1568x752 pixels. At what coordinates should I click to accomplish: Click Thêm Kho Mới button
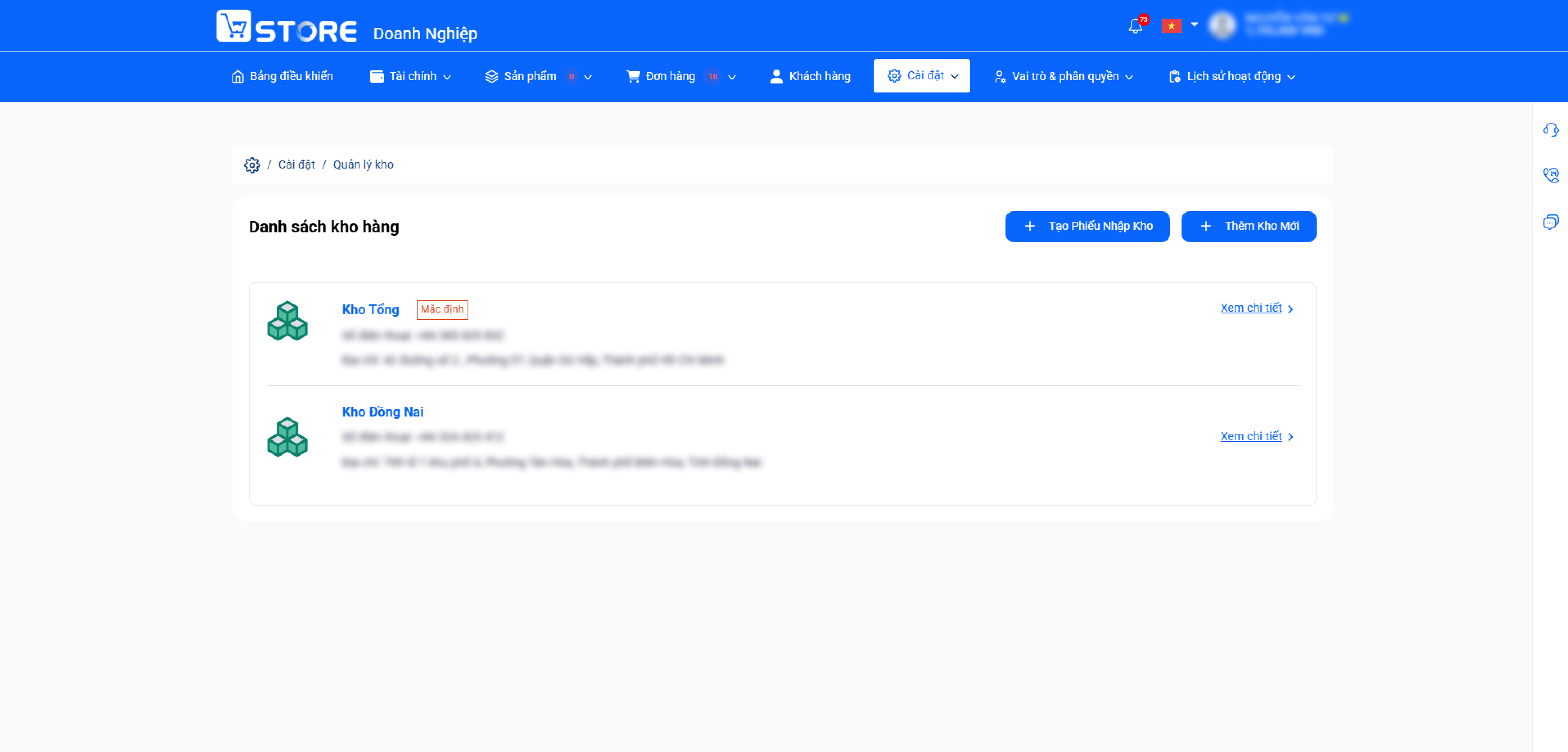1248,226
